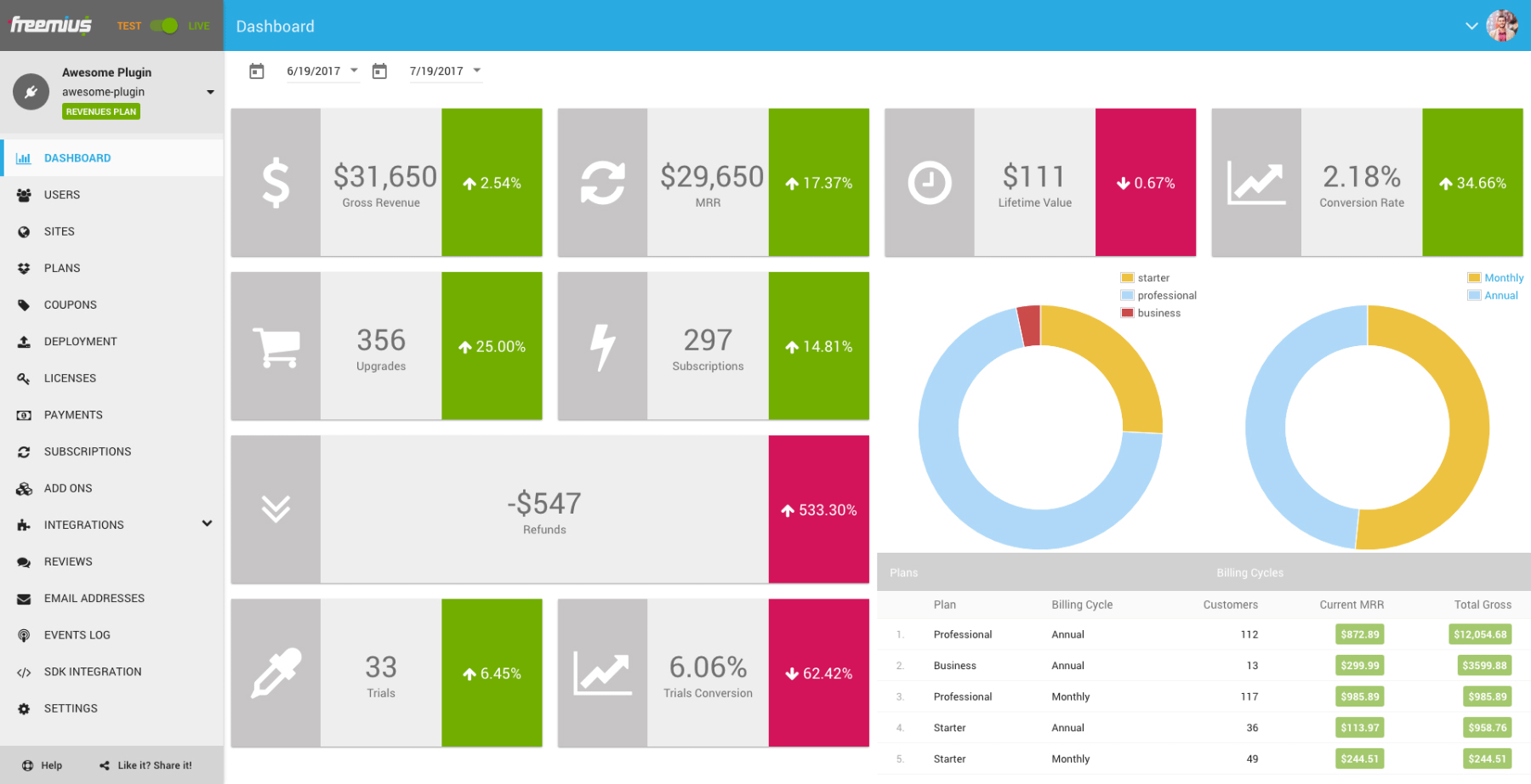Click the Deployment upload icon
Viewport: 1531px width, 784px height.
pyautogui.click(x=24, y=341)
